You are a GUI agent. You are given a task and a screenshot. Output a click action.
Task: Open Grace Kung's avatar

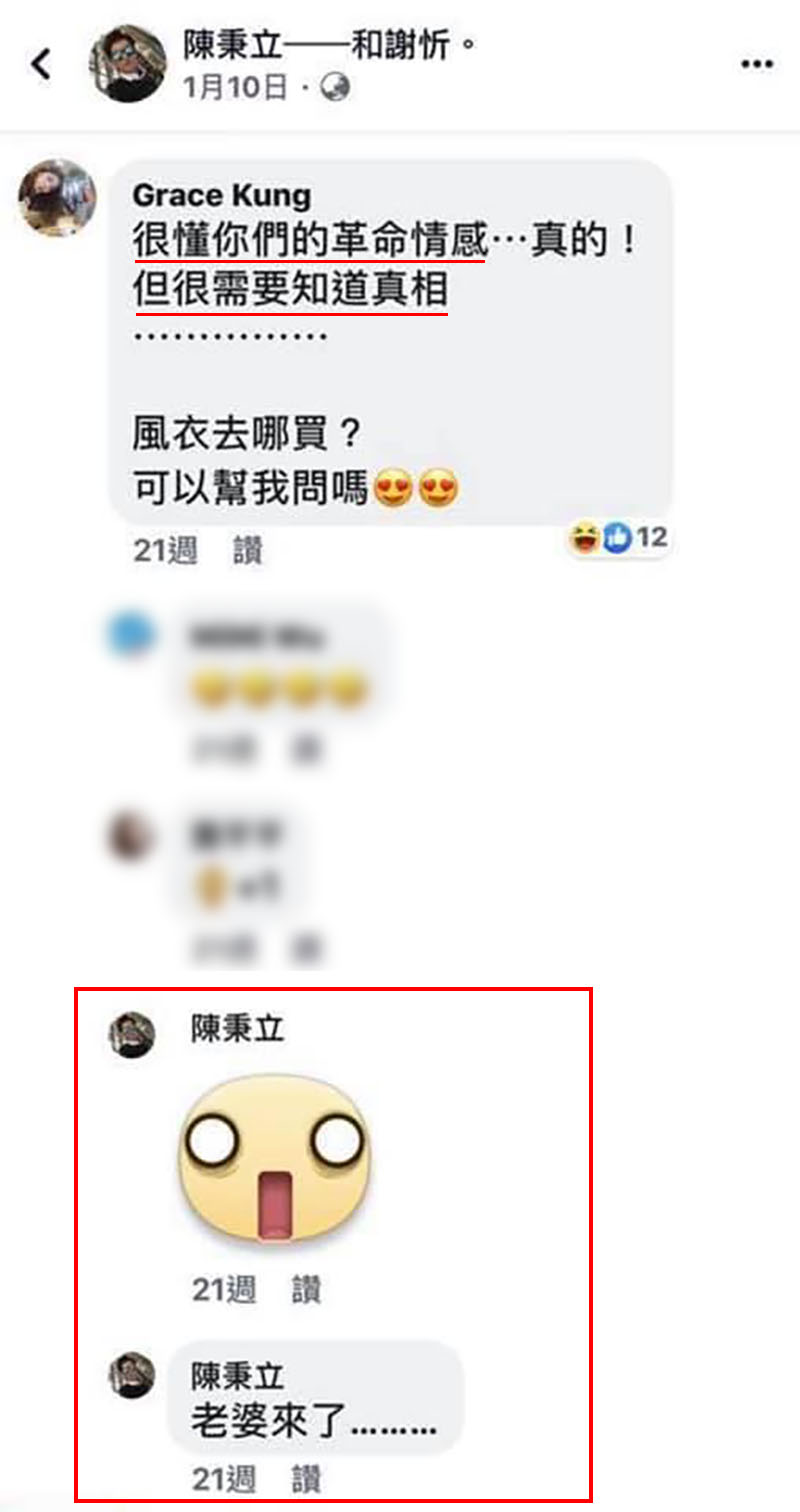57,198
